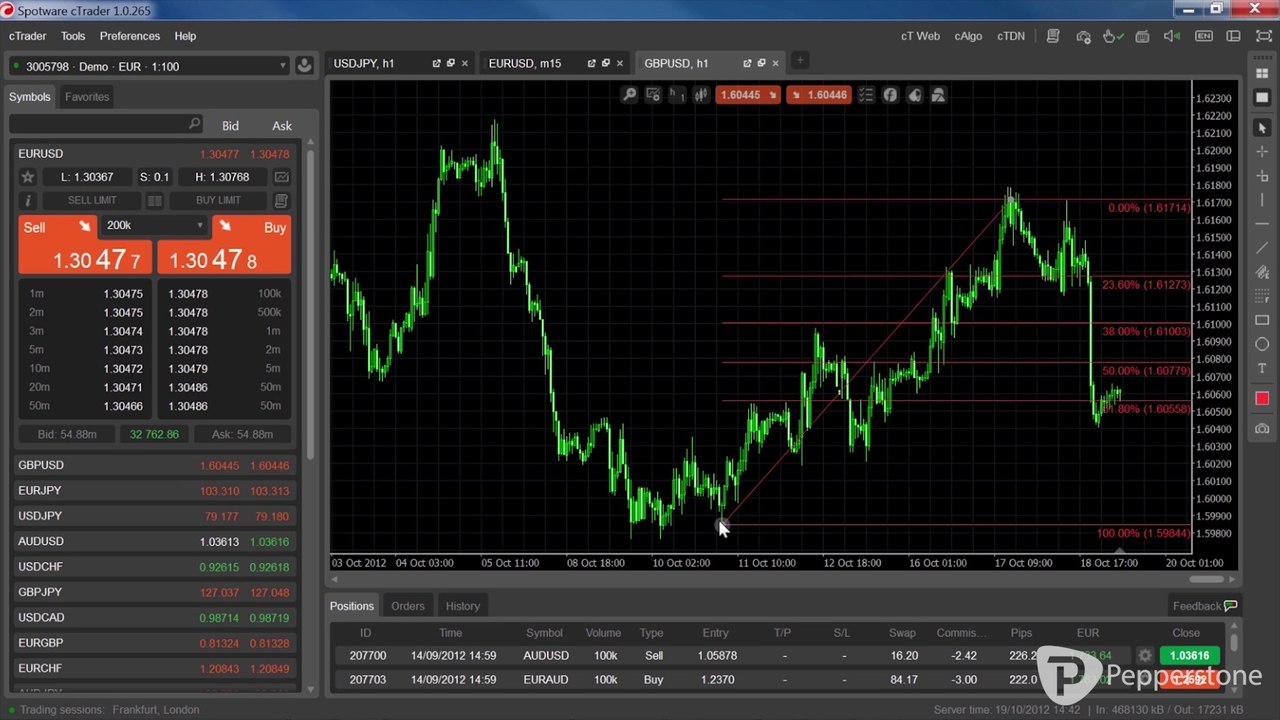Open the History tab
The width and height of the screenshot is (1280, 720).
[463, 606]
